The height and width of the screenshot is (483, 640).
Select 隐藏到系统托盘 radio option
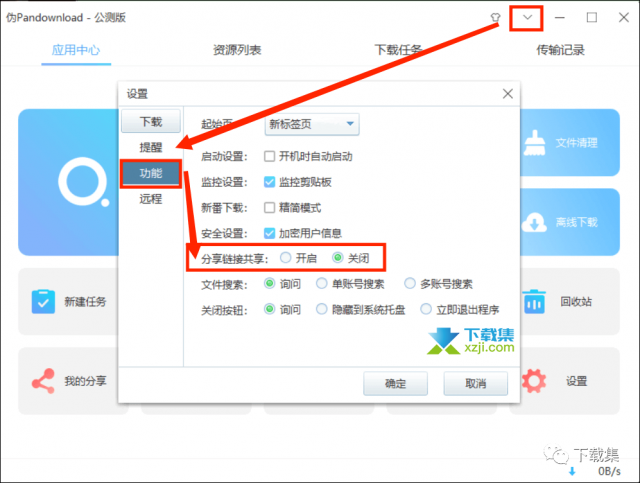tap(322, 309)
